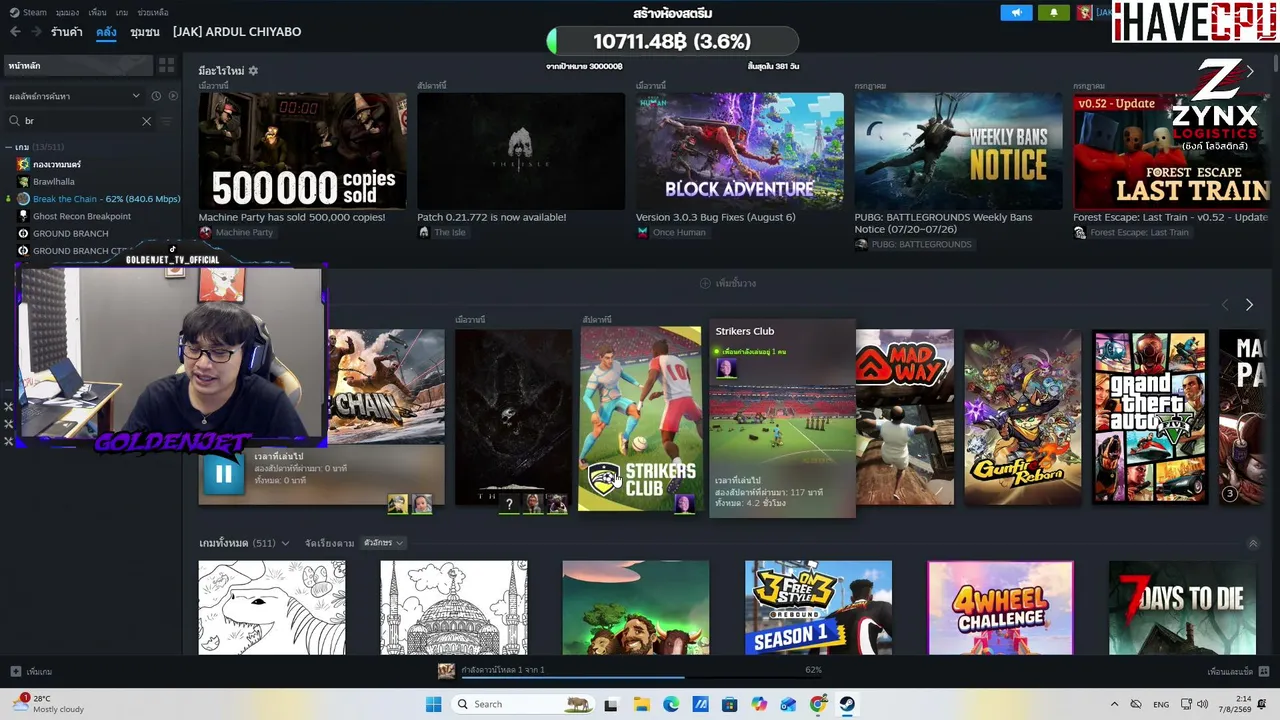Image resolution: width=1280 pixels, height=720 pixels.
Task: Open เพื่อนและแช็ต (Friends & Chat)
Action: [1236, 672]
